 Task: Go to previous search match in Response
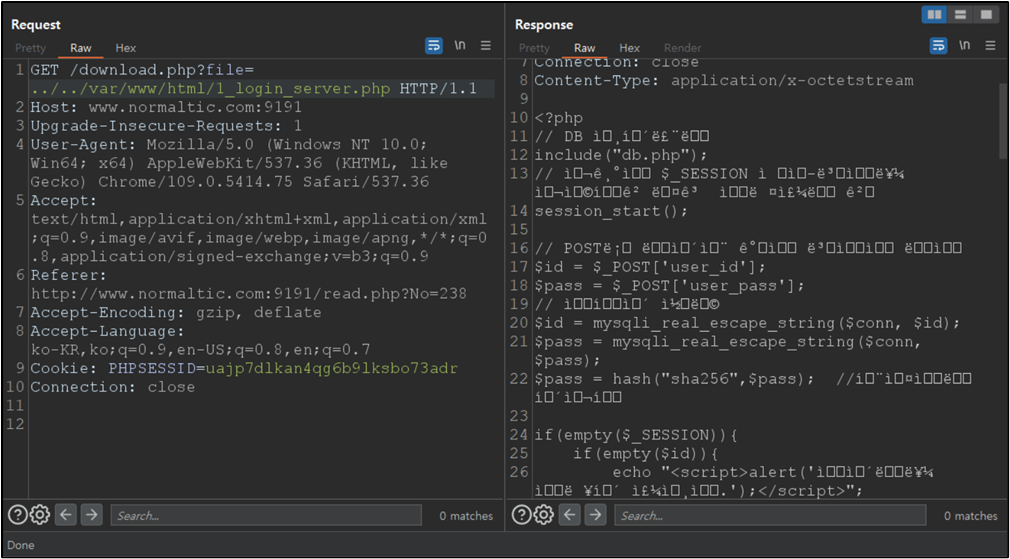tap(570, 515)
